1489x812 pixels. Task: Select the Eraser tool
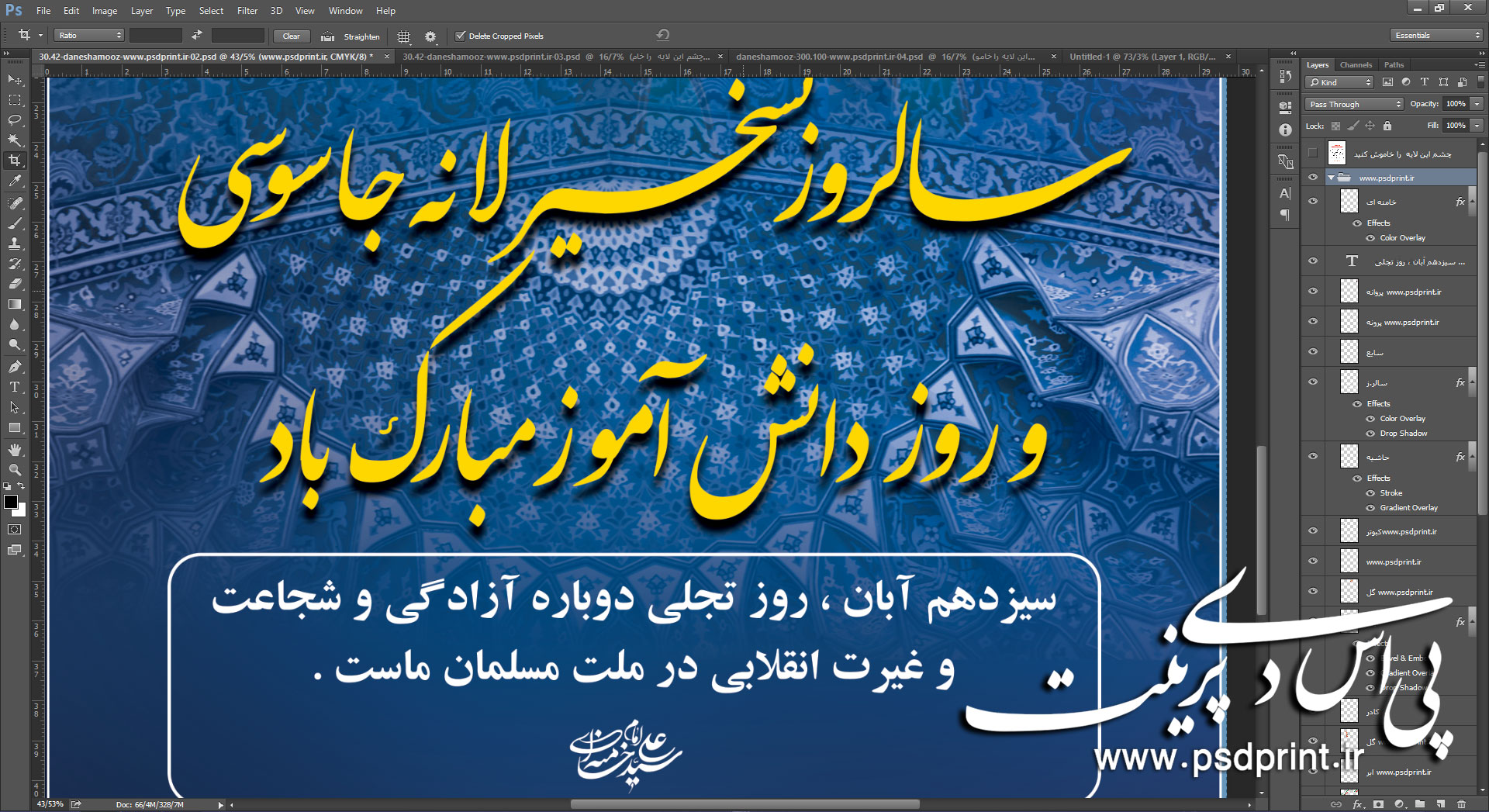(15, 284)
